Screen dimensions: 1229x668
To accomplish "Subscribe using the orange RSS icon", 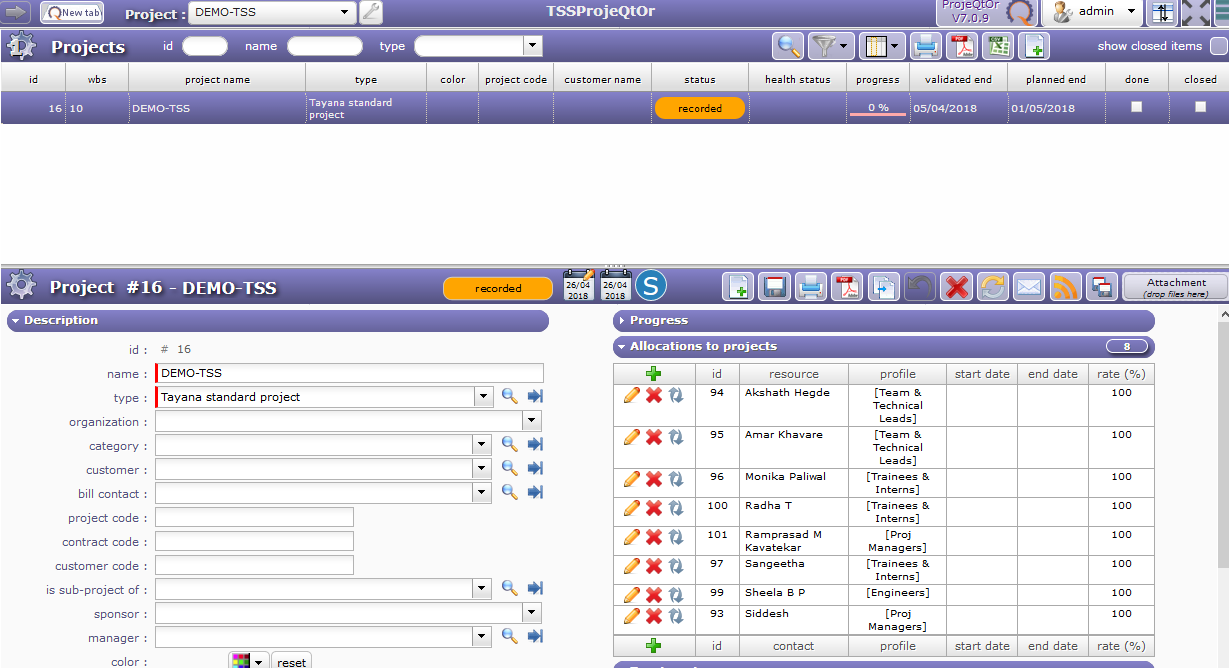I will pos(1065,288).
